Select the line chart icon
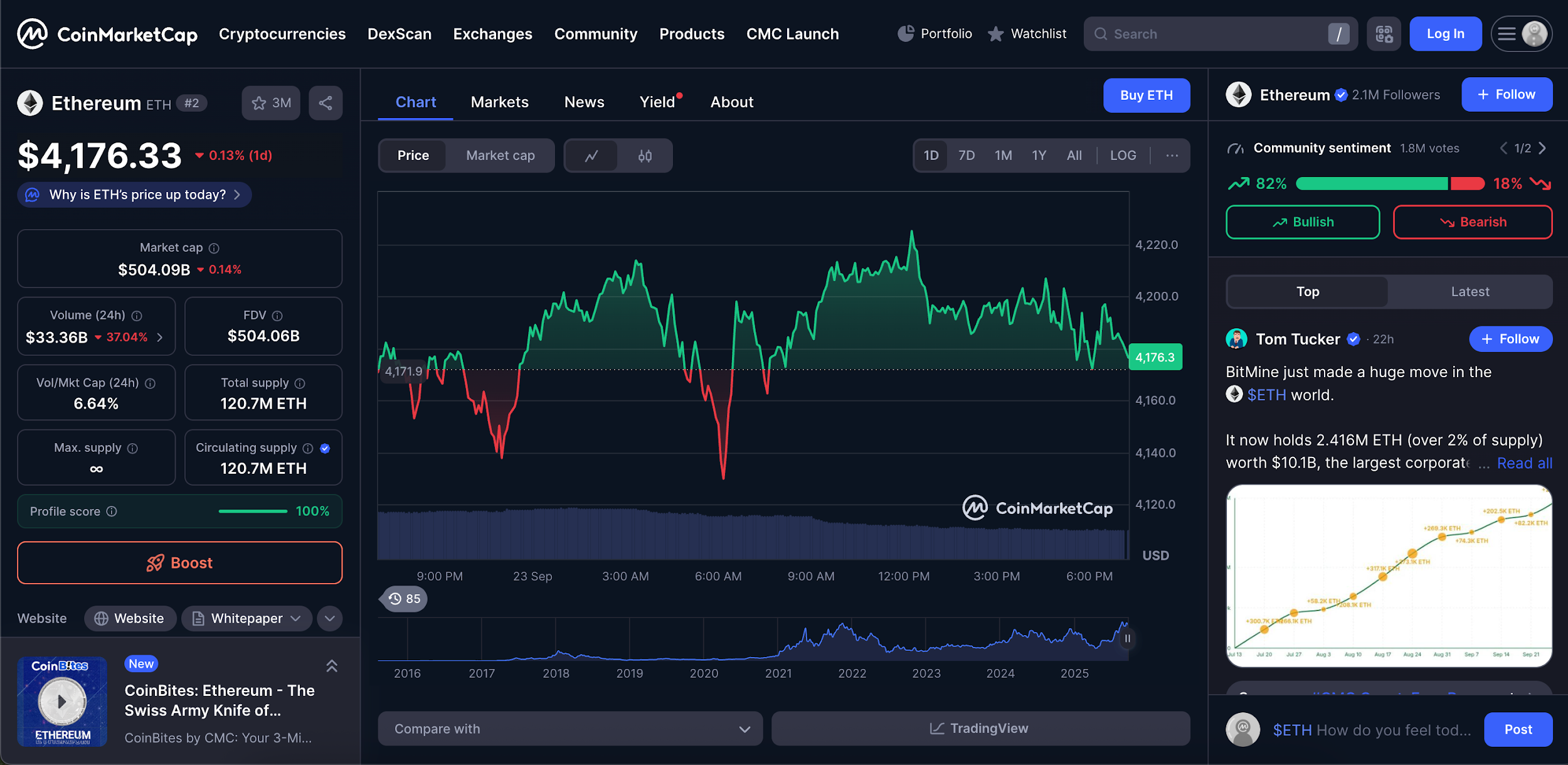 [591, 156]
